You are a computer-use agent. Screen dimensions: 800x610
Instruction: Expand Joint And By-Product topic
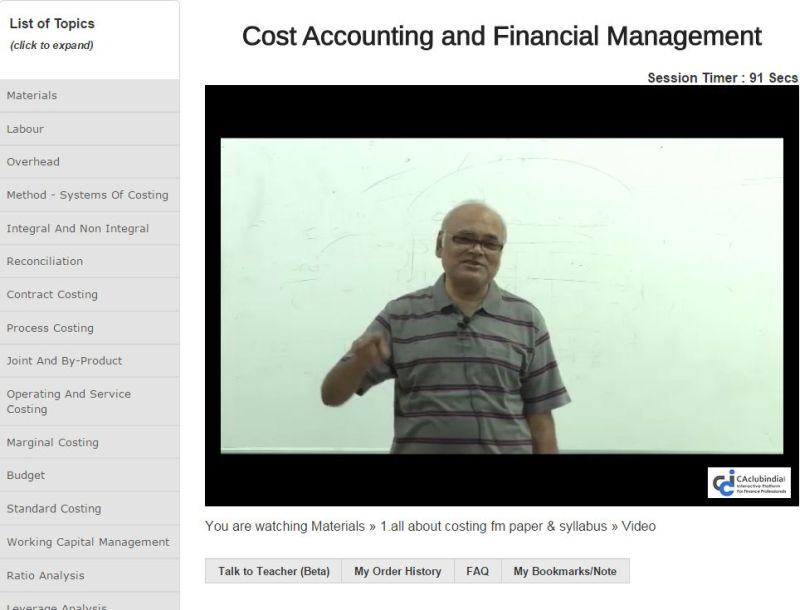click(x=64, y=361)
